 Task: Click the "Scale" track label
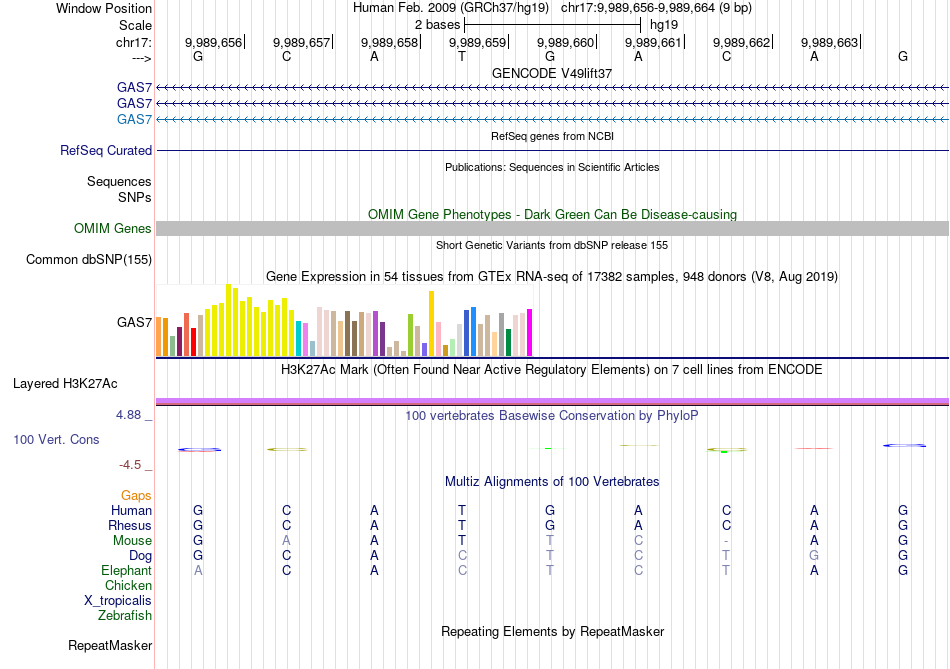135,25
